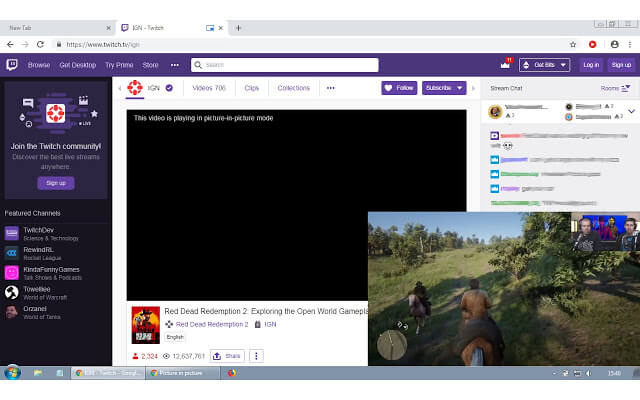
Task: Click the Twitch logo home icon
Action: [x=12, y=65]
